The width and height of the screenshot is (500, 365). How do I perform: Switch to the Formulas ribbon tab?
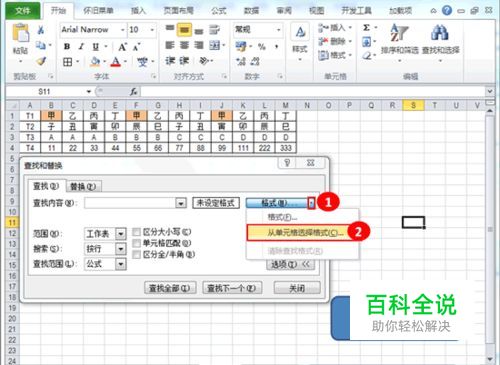[219, 11]
